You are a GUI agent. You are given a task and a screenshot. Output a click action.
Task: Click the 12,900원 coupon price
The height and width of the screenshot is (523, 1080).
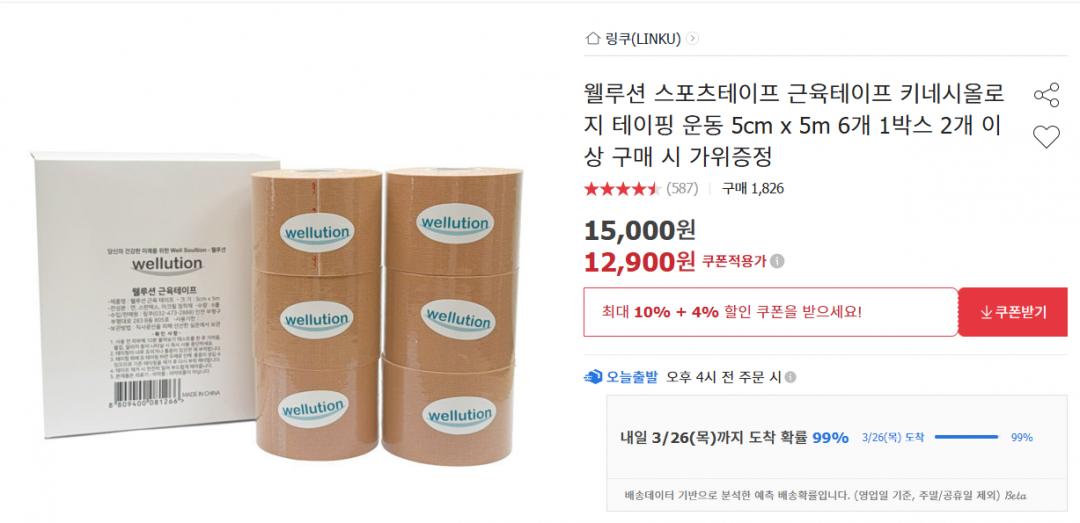(639, 261)
